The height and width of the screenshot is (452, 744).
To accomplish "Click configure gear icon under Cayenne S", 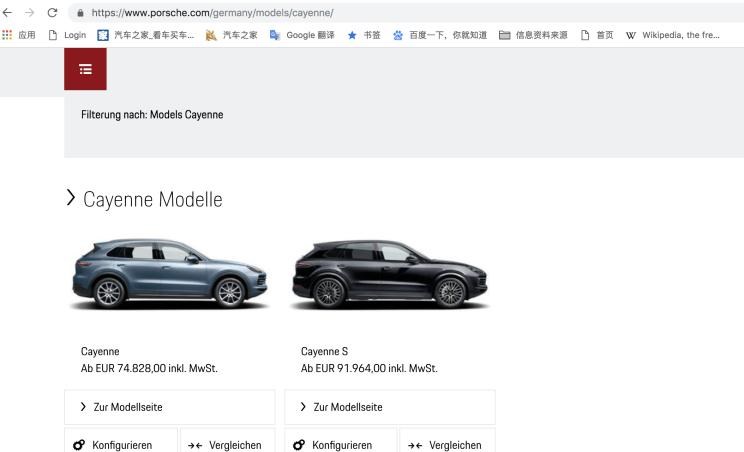I will pos(299,445).
